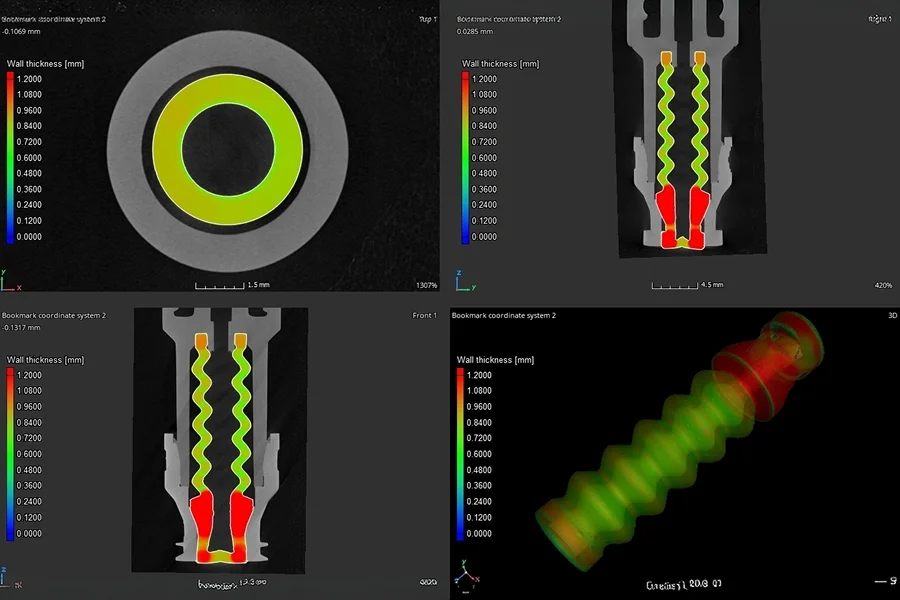Click the 0.1200 legend value in the 3D pane
Viewport: 900px width, 600px height.
[479, 517]
